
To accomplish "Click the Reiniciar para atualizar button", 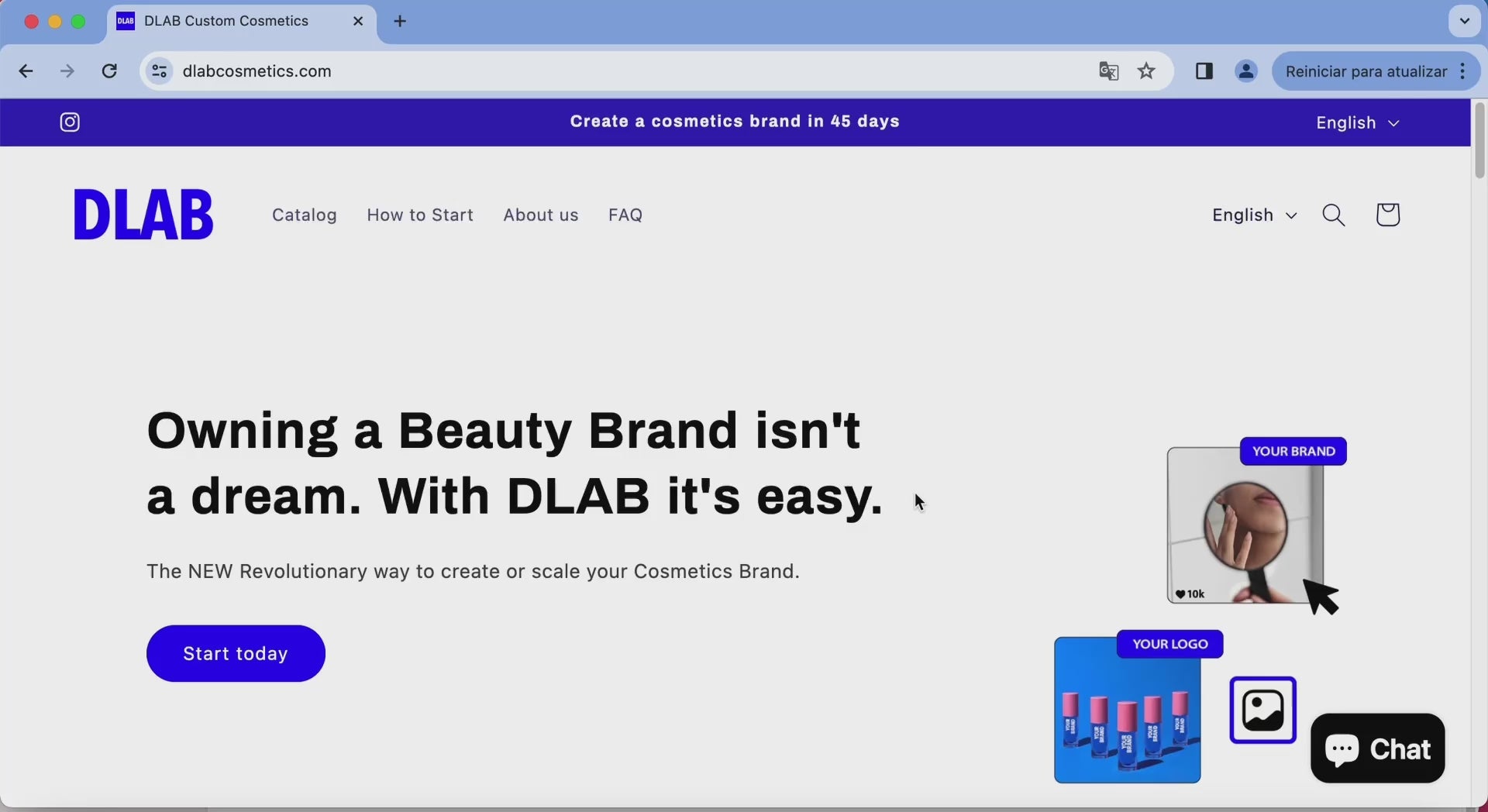I will (1366, 71).
